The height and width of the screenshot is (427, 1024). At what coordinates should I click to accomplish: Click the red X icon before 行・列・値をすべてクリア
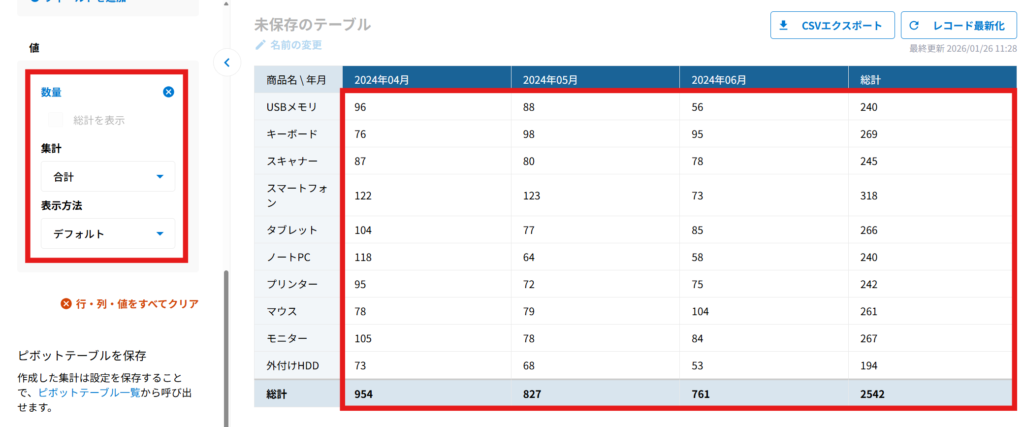tap(66, 304)
